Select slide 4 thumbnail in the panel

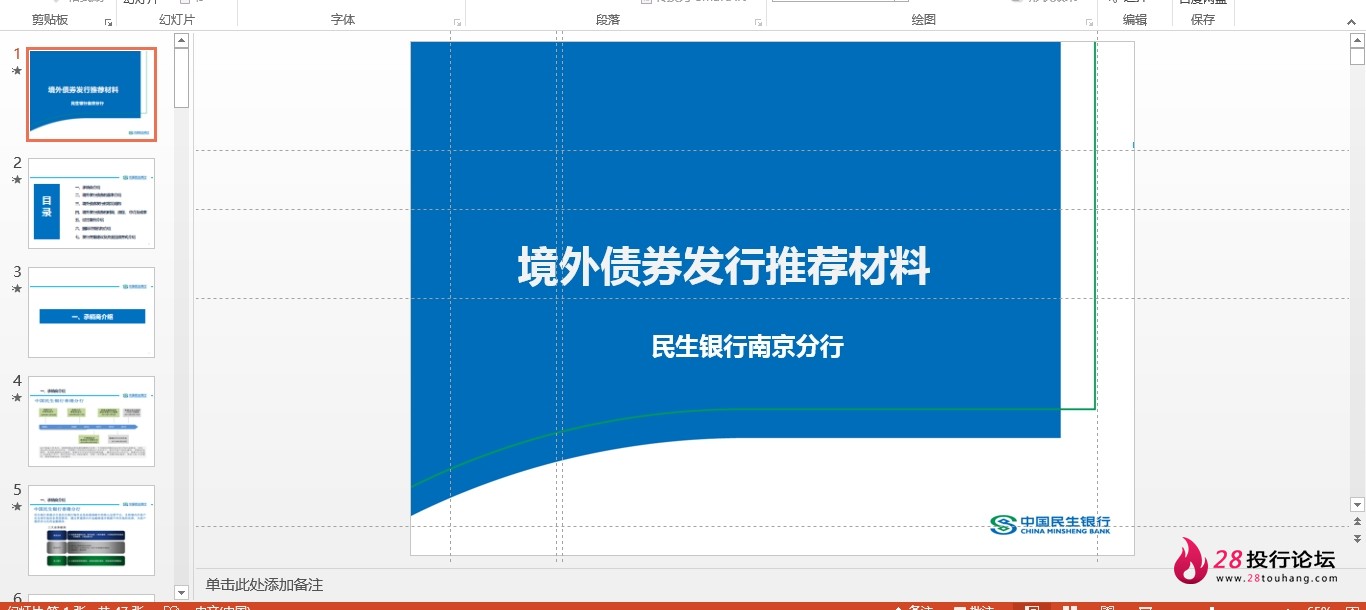point(92,421)
